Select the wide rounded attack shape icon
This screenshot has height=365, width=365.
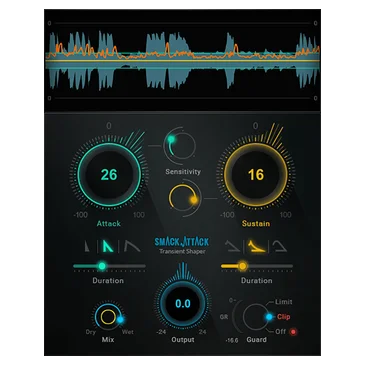click(132, 247)
